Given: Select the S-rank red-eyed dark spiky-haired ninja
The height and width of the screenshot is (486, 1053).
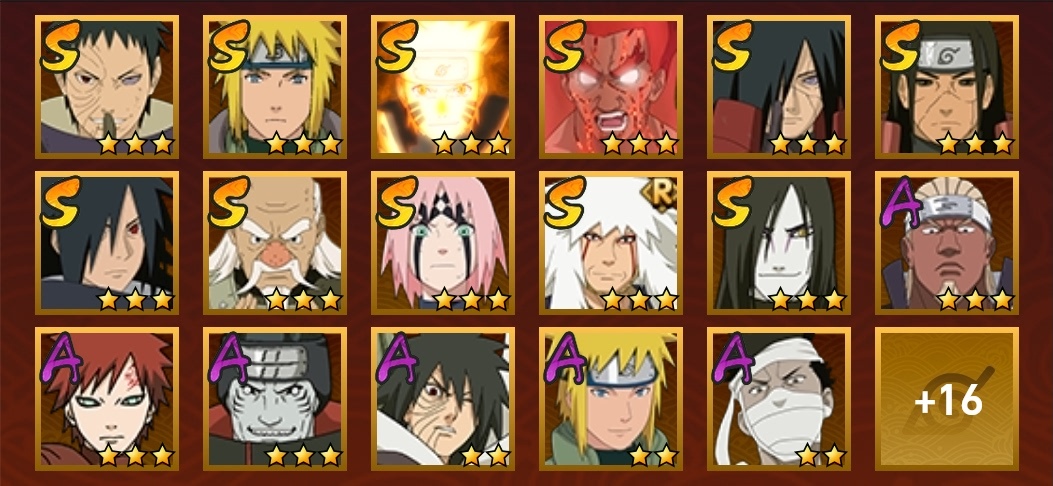Looking at the screenshot, I should [107, 243].
